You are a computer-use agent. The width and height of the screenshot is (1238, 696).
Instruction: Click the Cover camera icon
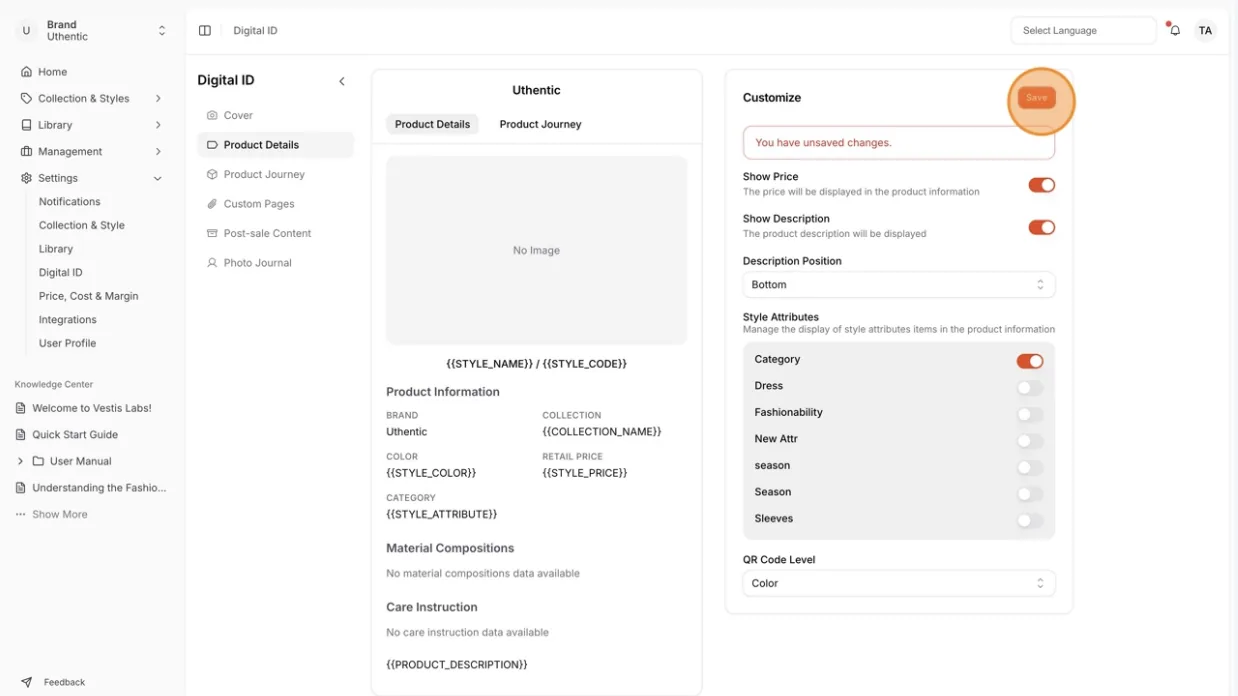212,115
